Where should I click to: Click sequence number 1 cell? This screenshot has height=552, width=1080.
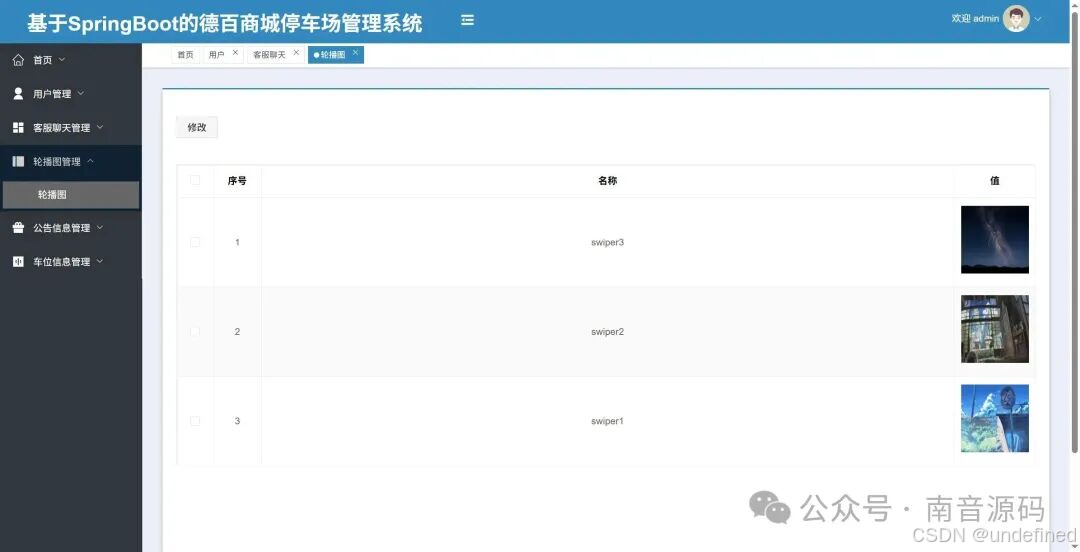point(237,243)
